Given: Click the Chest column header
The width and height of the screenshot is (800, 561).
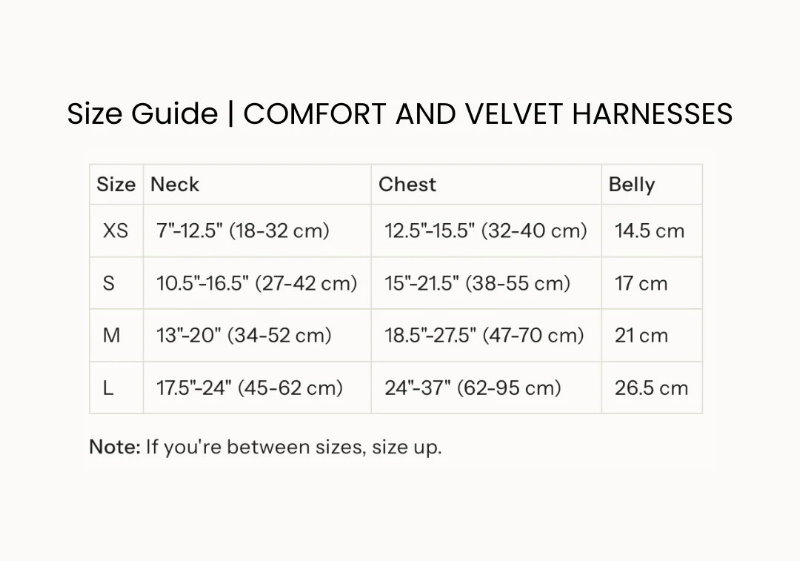Looking at the screenshot, I should coord(407,184).
